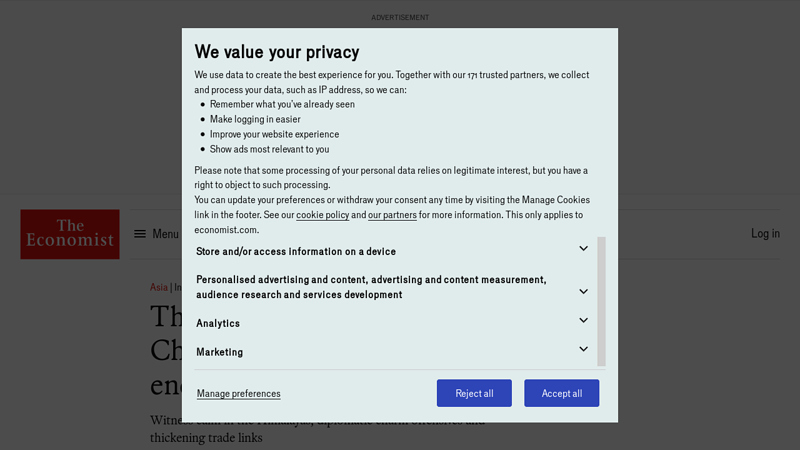Click the Reject all button
The width and height of the screenshot is (800, 450).
(x=474, y=393)
